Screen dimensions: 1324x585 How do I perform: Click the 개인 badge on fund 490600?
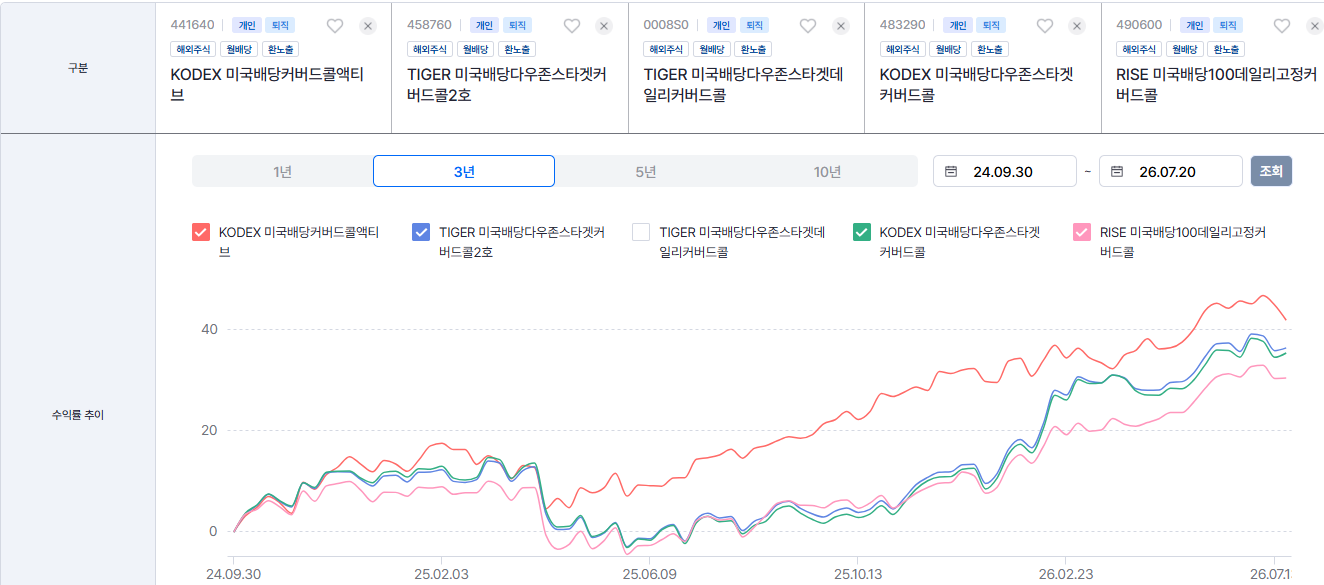pos(1194,25)
